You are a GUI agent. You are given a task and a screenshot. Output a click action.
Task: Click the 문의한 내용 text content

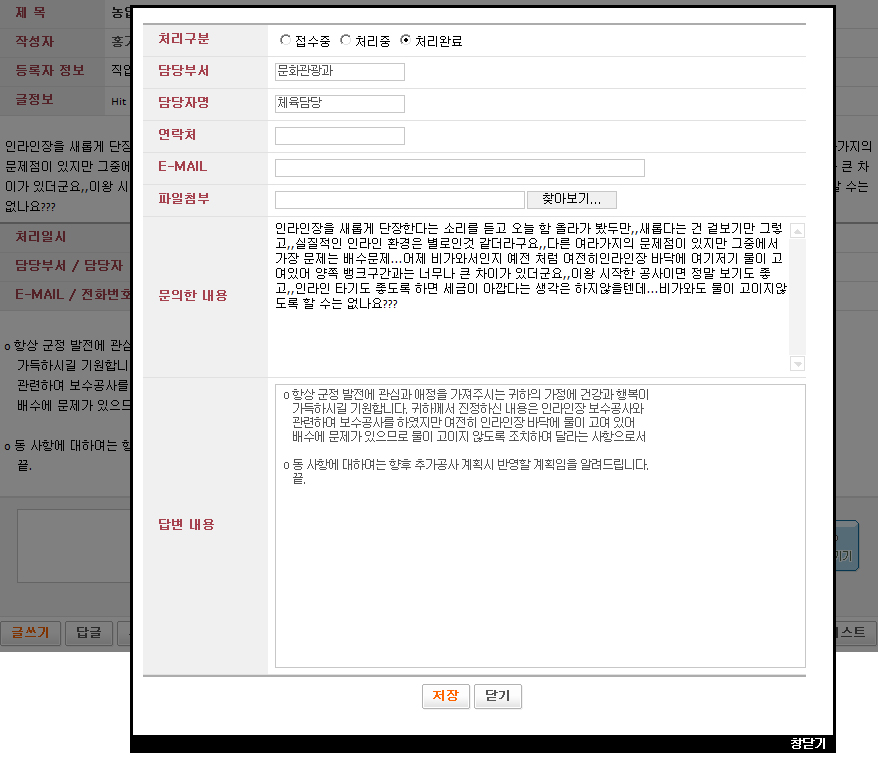(x=531, y=266)
